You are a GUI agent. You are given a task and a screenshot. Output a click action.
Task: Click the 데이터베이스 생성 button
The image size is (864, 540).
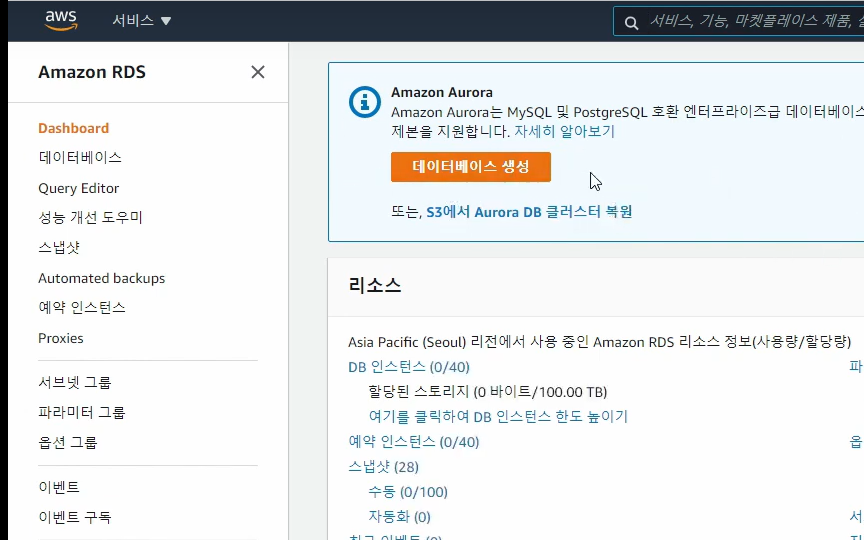coord(471,167)
